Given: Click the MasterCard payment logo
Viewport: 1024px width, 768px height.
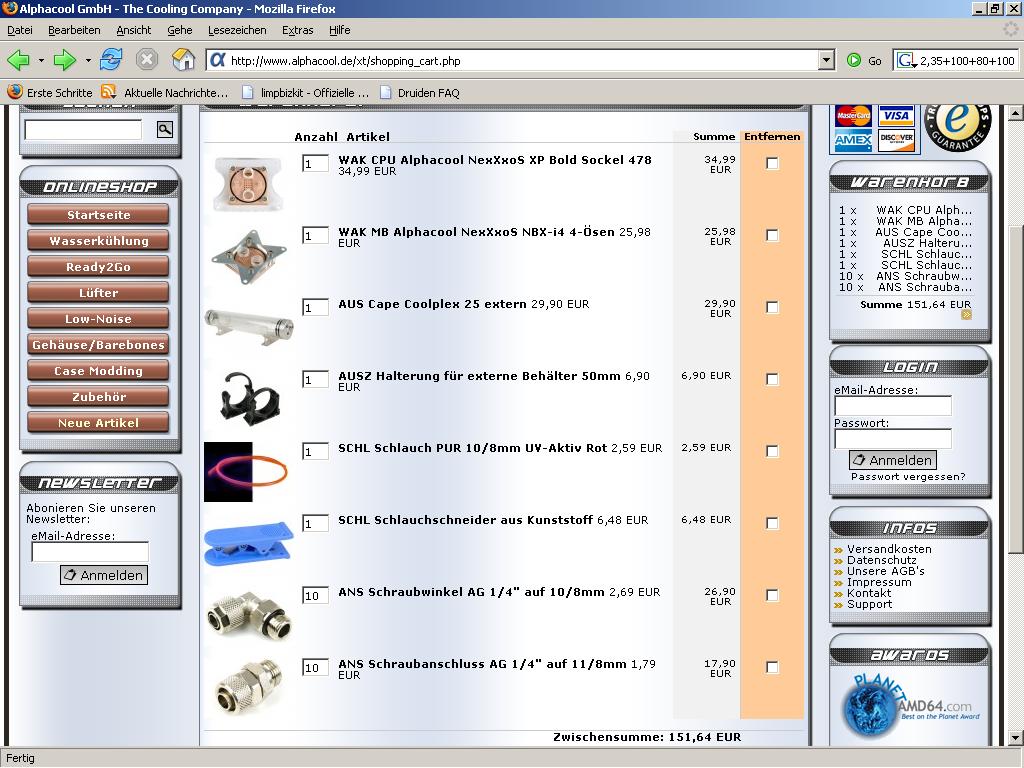Looking at the screenshot, I should (853, 116).
